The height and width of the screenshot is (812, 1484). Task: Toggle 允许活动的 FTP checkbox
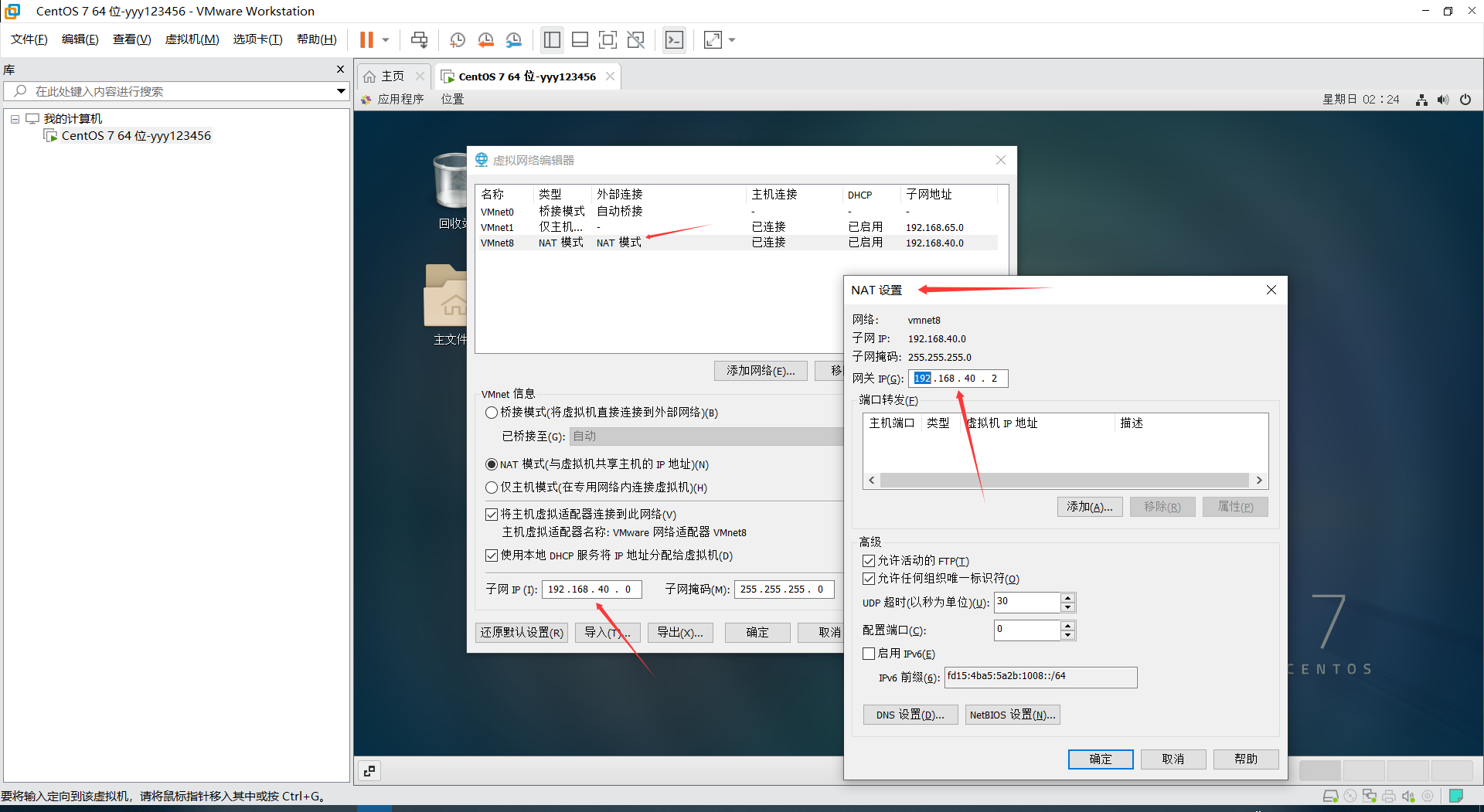(869, 561)
